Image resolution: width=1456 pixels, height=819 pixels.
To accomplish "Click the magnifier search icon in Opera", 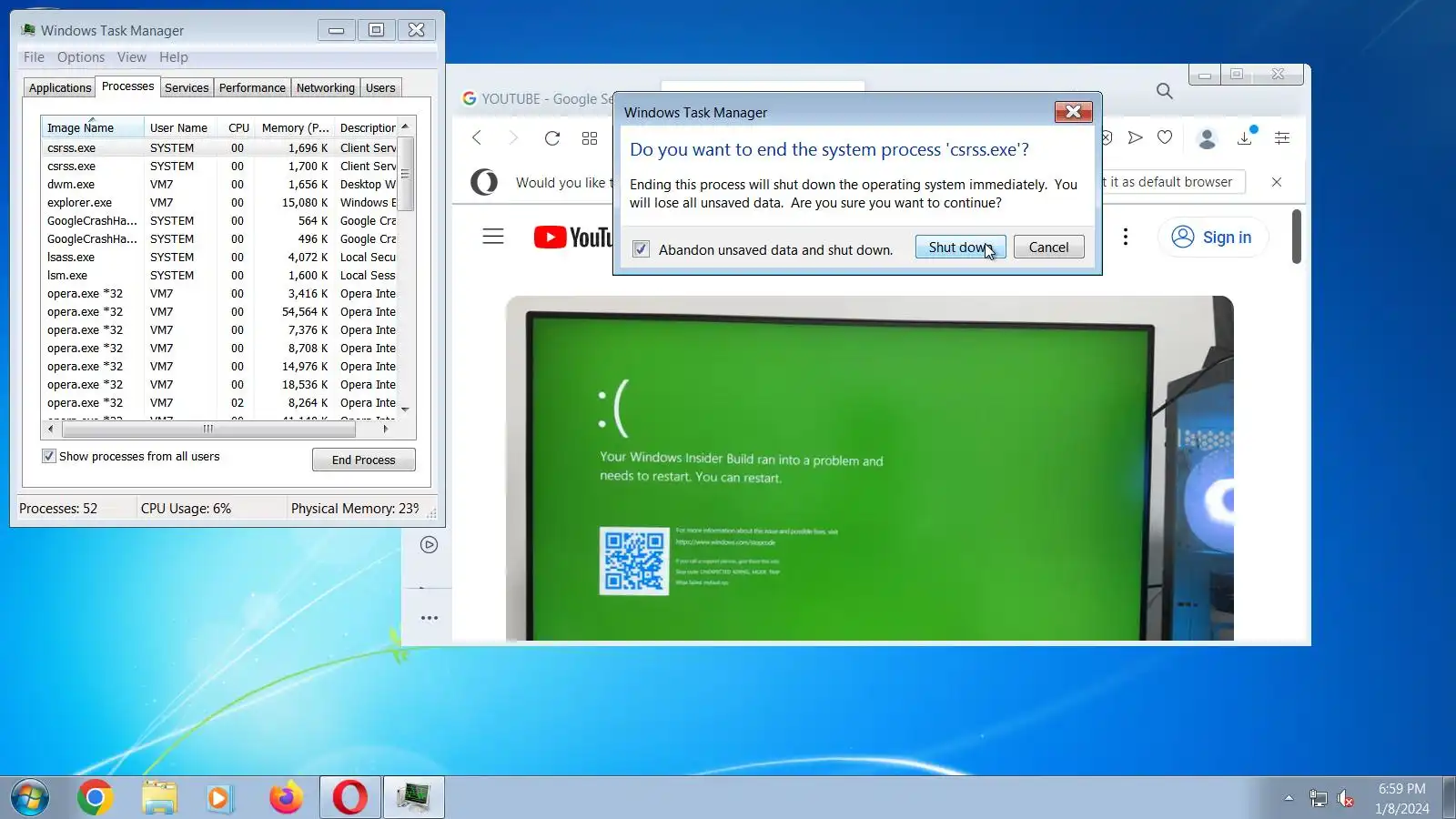I will click(1164, 91).
